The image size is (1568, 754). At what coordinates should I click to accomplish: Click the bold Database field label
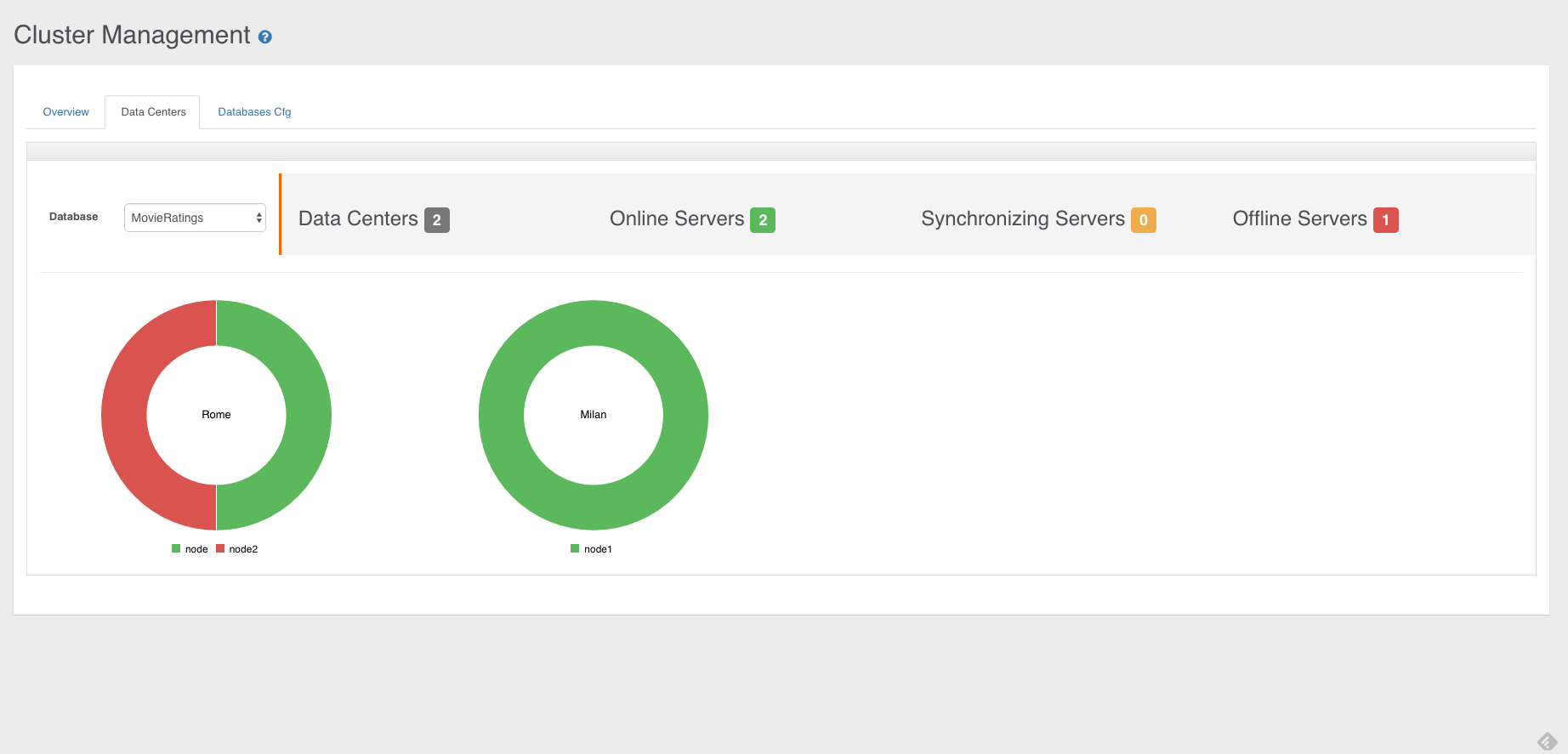tap(73, 217)
